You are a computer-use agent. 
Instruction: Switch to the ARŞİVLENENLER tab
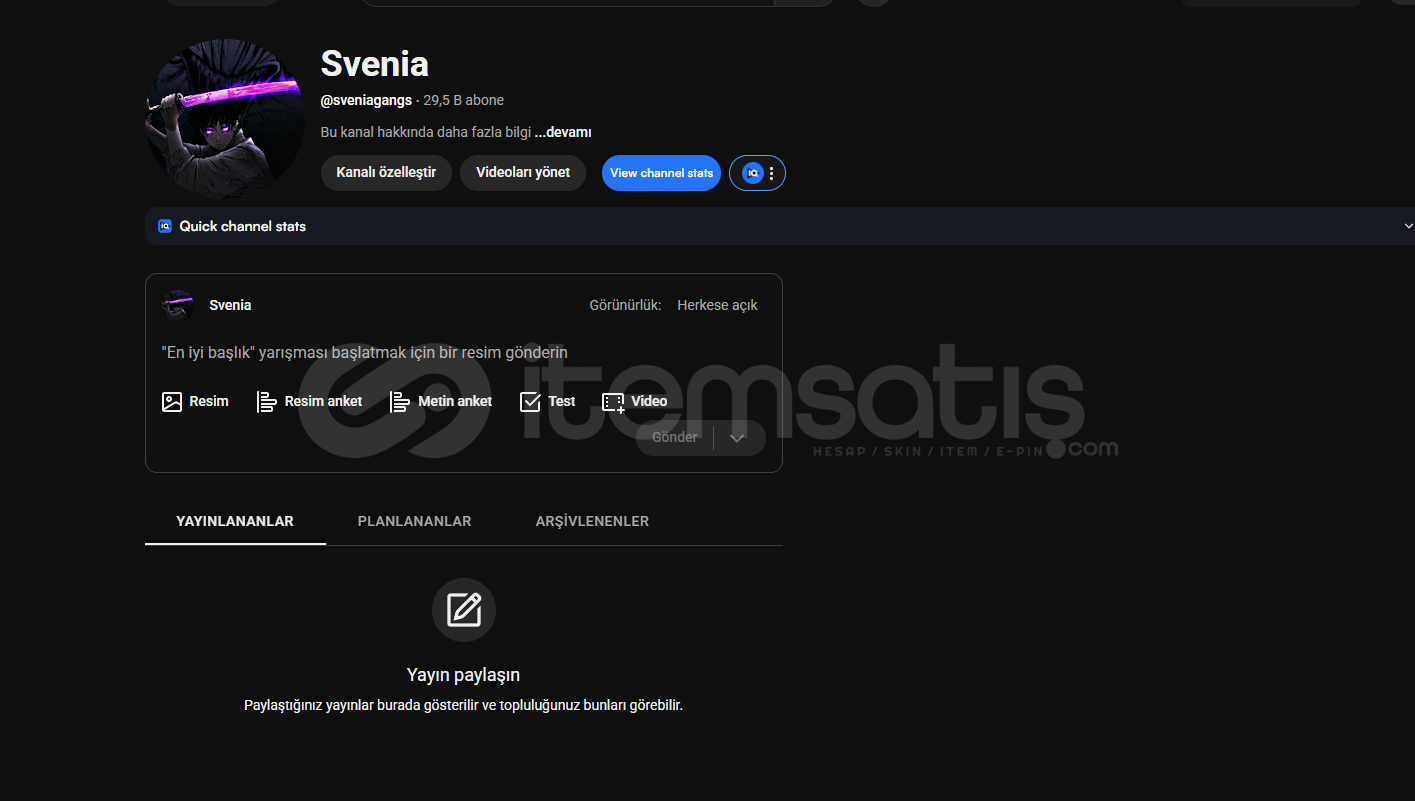click(x=592, y=521)
